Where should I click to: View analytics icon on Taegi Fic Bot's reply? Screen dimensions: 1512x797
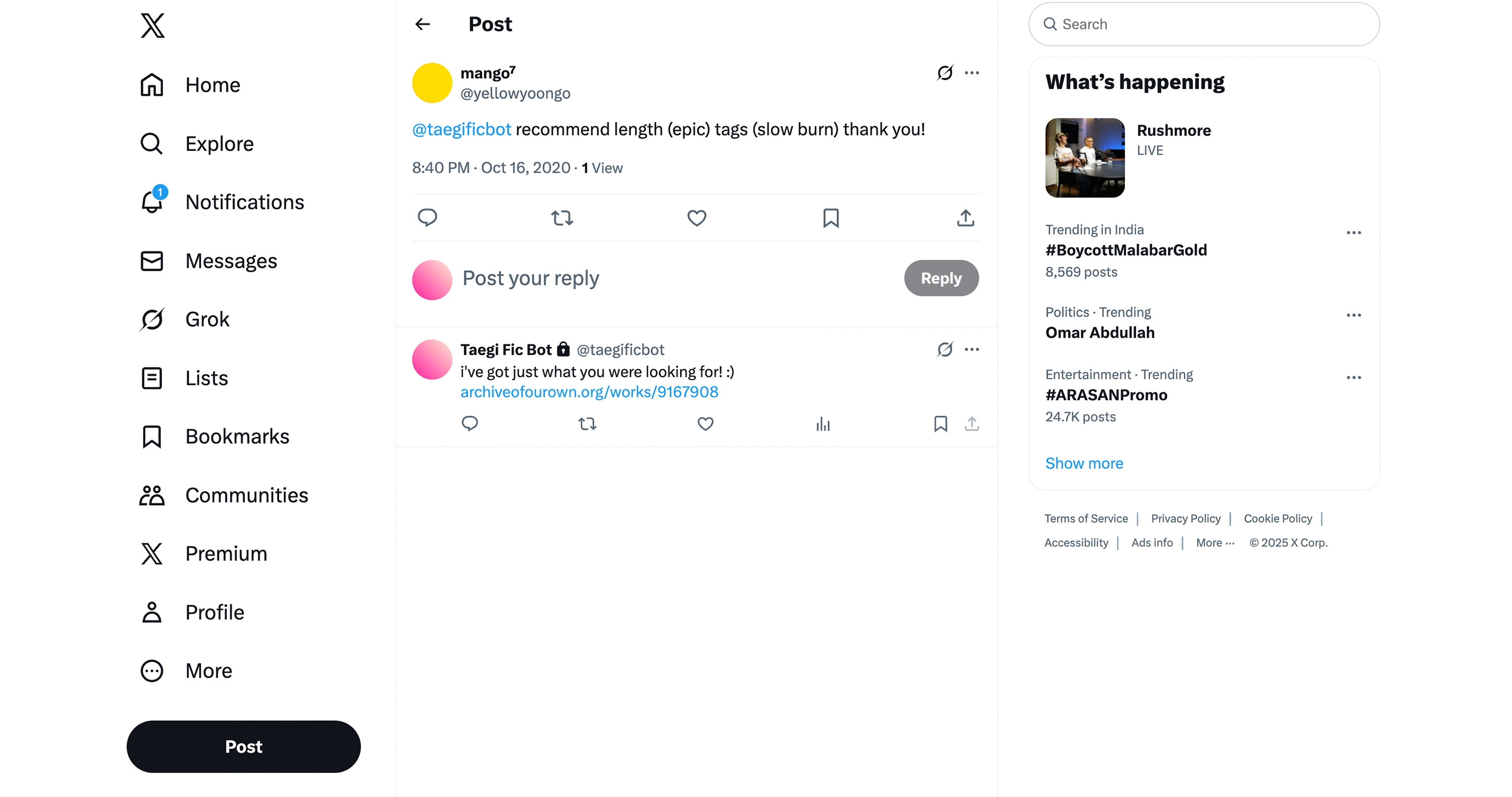pyautogui.click(x=823, y=424)
